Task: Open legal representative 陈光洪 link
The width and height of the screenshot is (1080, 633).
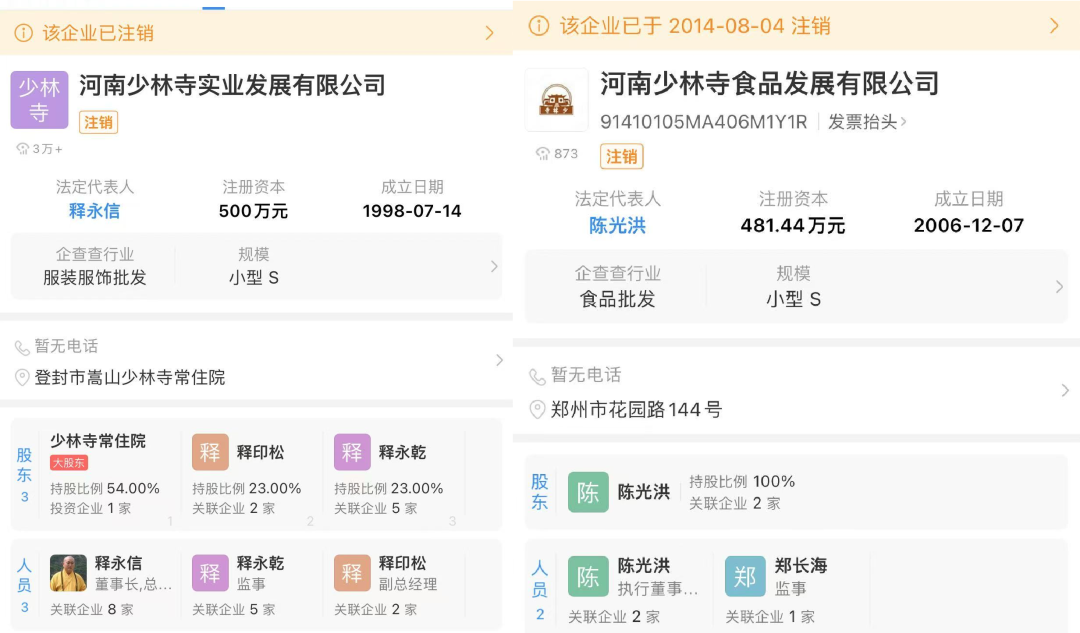Action: [617, 225]
